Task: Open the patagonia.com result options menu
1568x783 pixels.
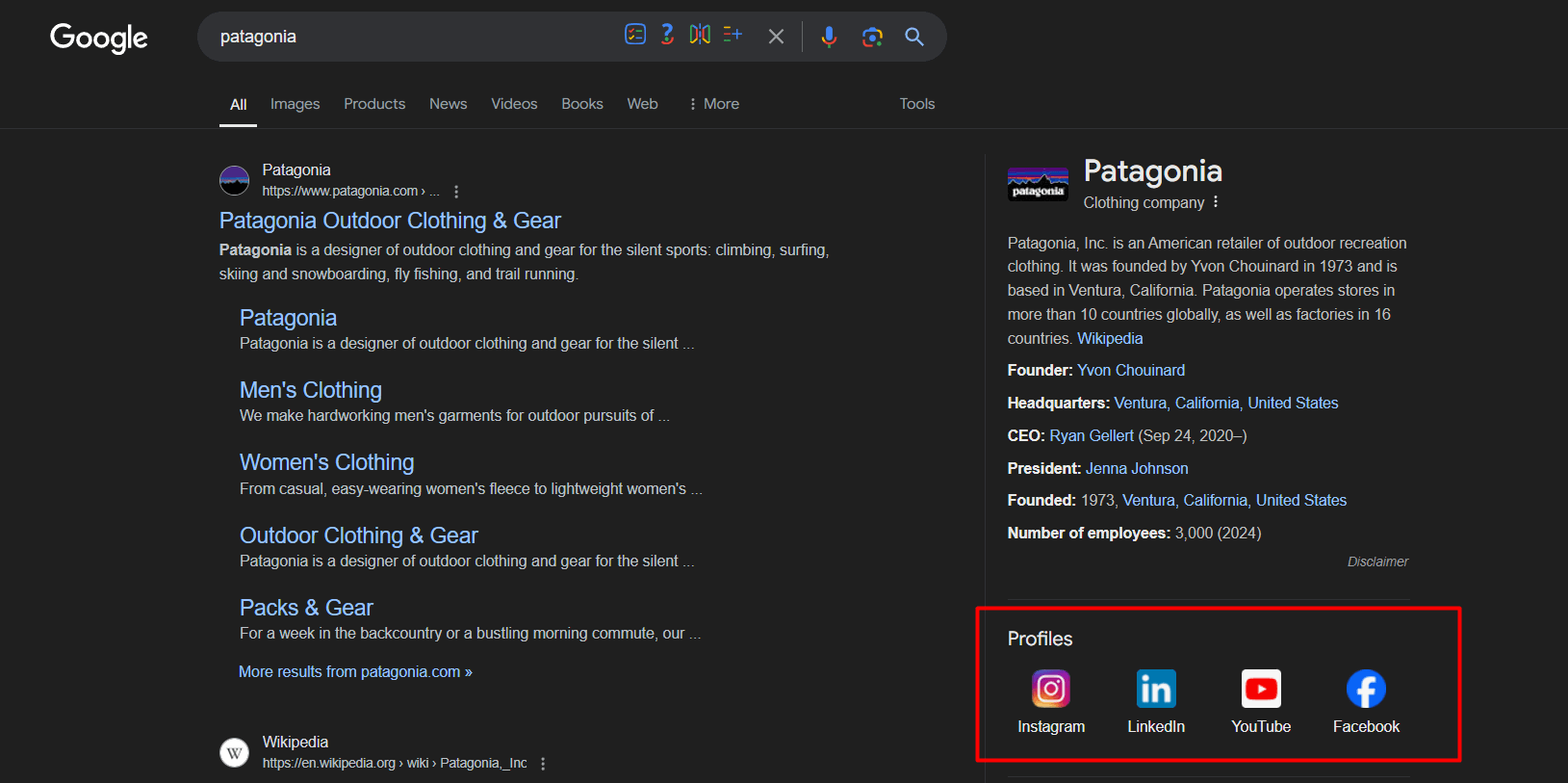Action: pyautogui.click(x=456, y=192)
